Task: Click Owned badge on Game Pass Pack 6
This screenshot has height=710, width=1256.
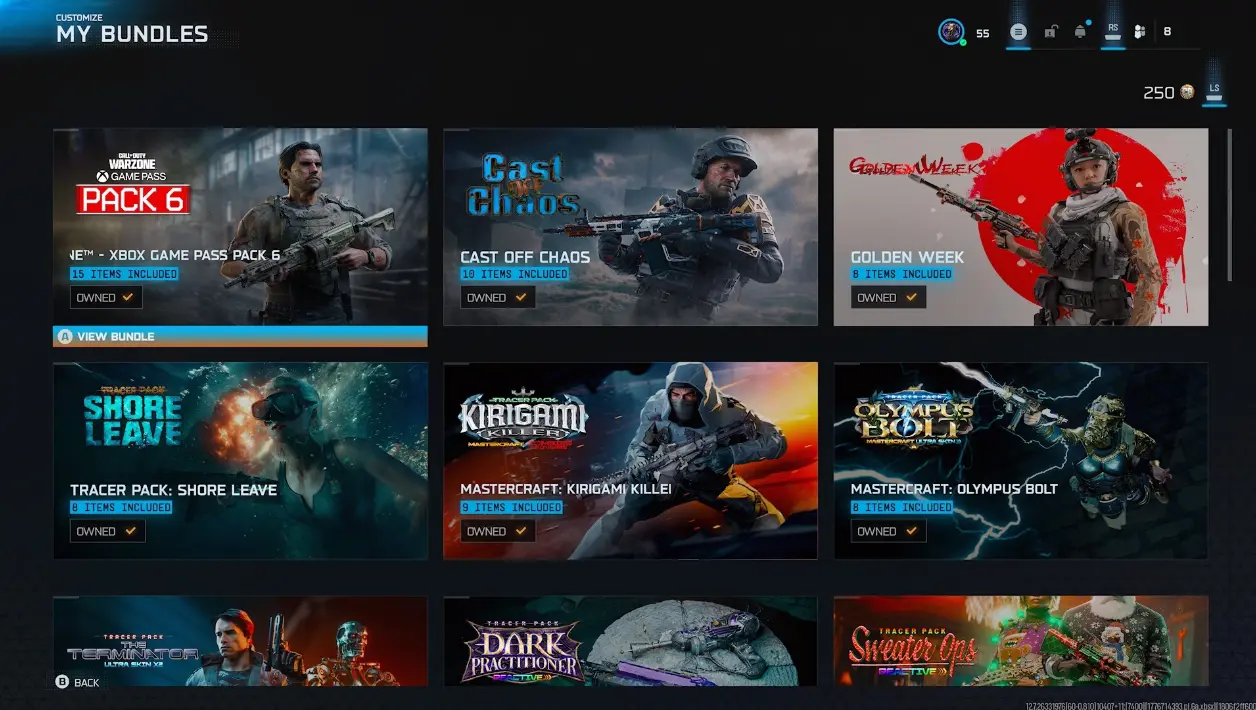Action: pos(106,297)
